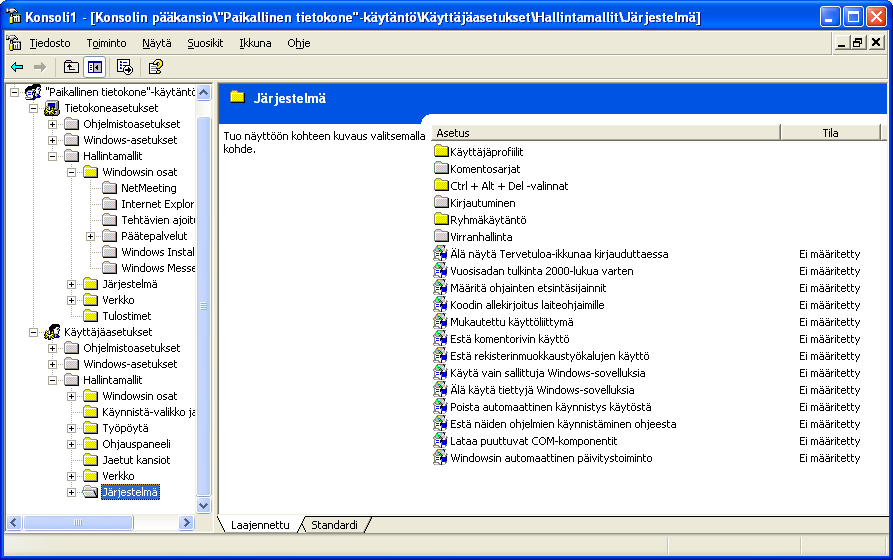The image size is (893, 560).
Task: Click the root Paikallinen tietokone policy icon
Action: click(33, 92)
